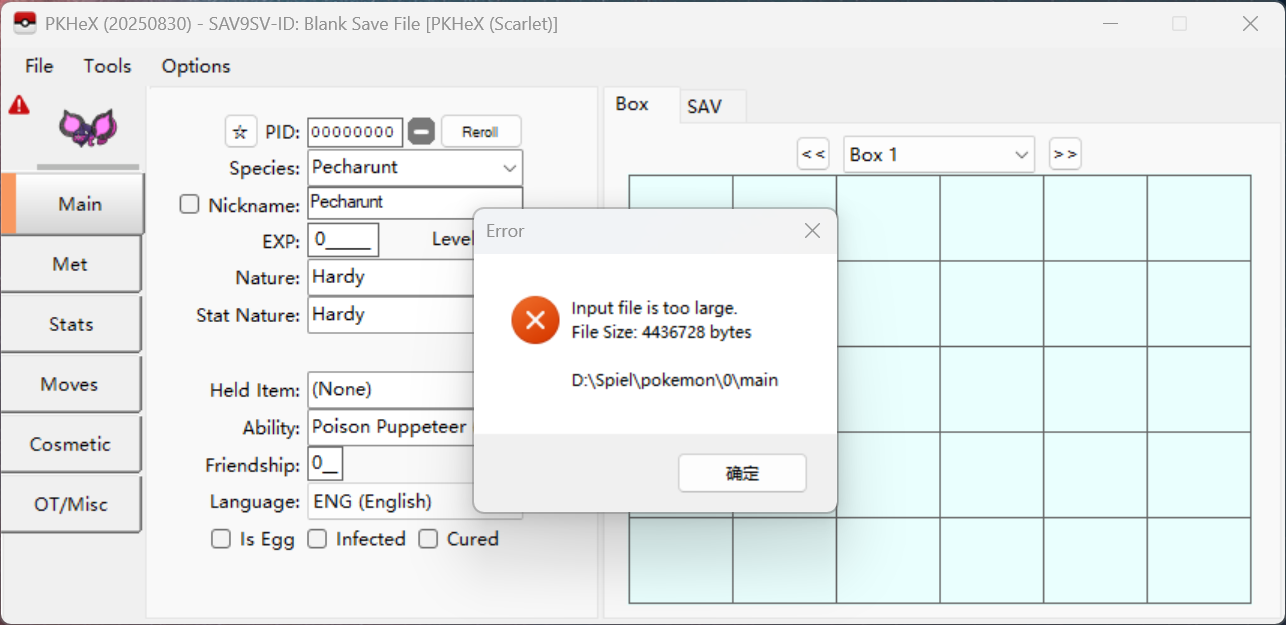Open the Tools menu

(x=107, y=66)
